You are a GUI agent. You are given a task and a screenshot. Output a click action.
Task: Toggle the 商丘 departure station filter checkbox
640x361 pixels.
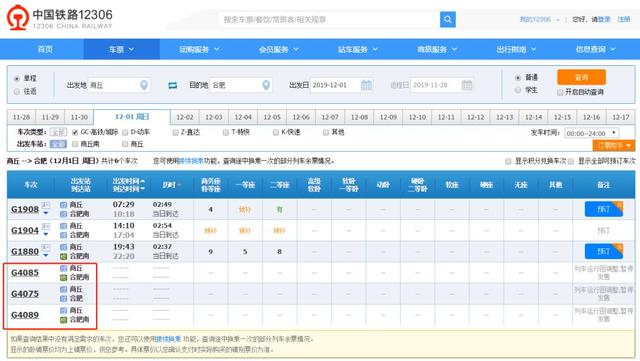pos(125,144)
